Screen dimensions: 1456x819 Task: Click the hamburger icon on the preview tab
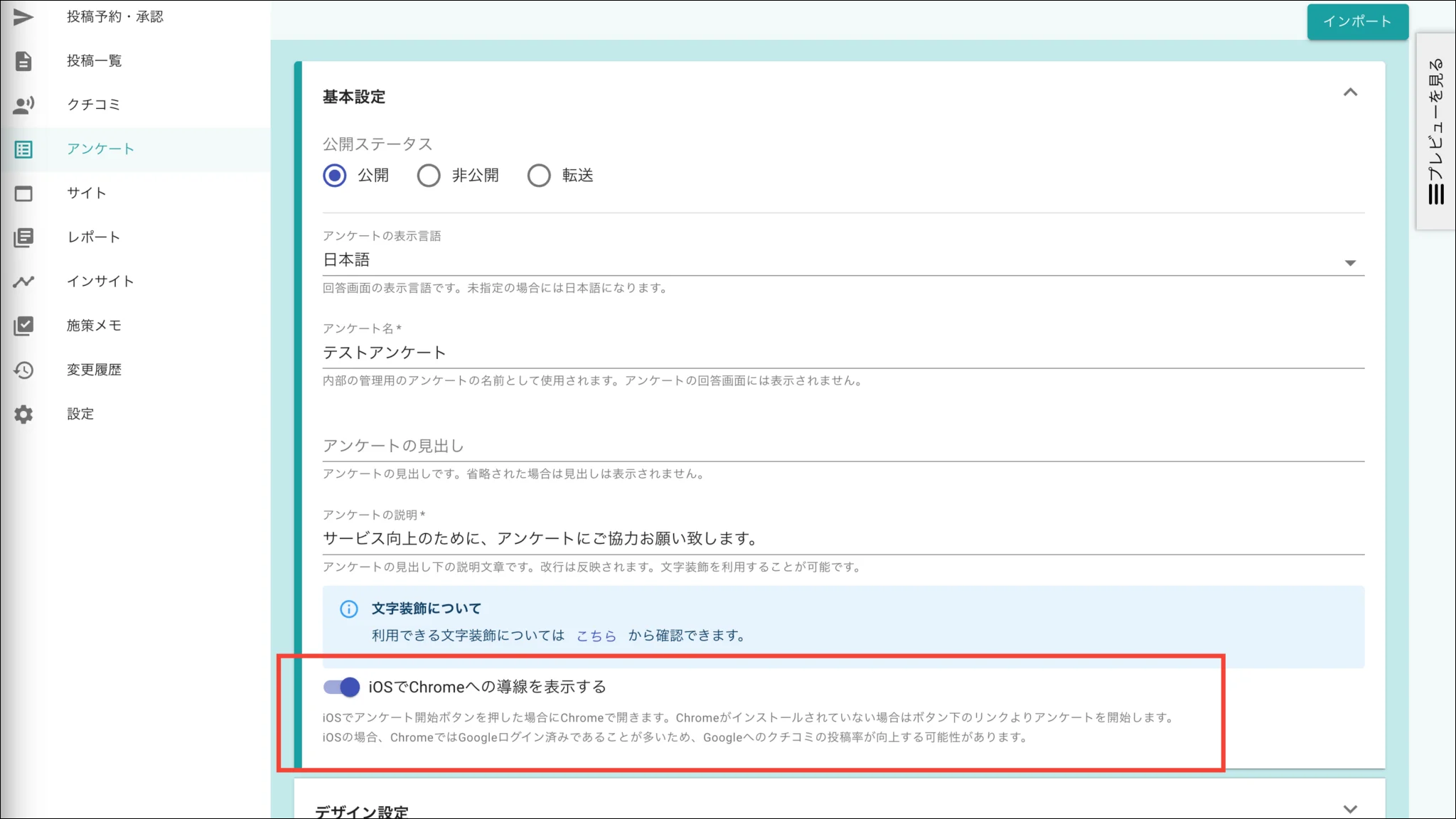coord(1436,193)
